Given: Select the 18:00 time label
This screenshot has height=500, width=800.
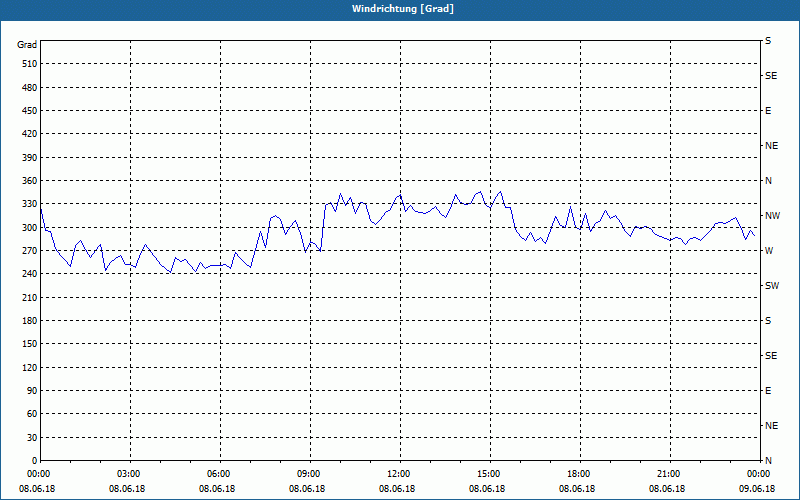Looking at the screenshot, I should click(579, 474).
